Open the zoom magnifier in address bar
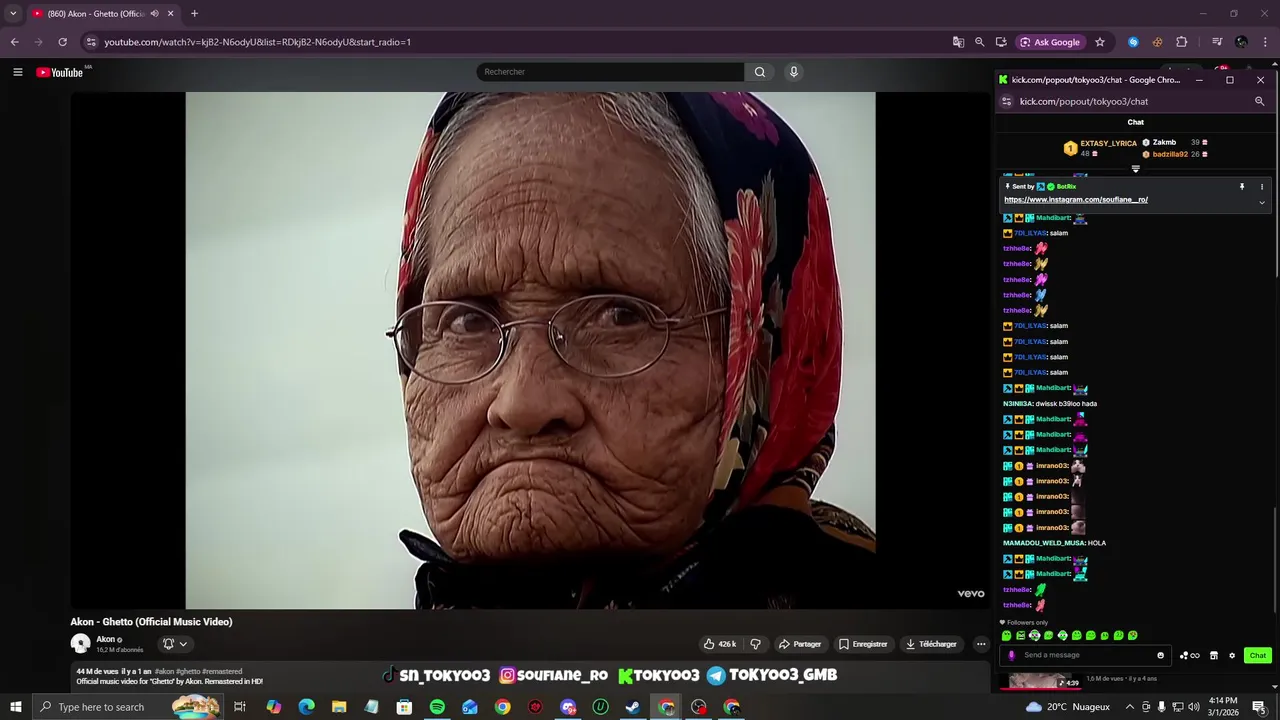 979,42
